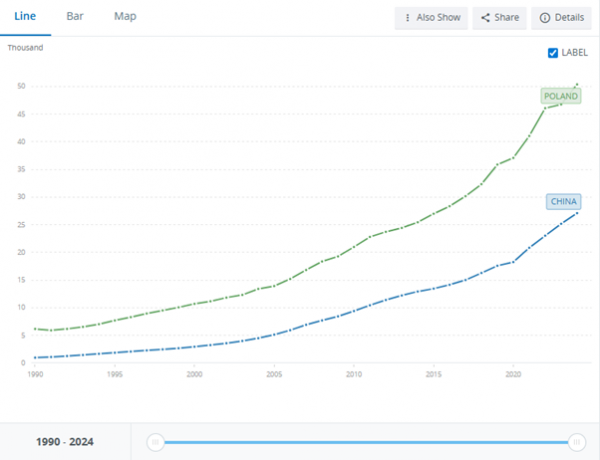Click Poland's first data point at 1990
The image size is (600, 460).
point(35,329)
